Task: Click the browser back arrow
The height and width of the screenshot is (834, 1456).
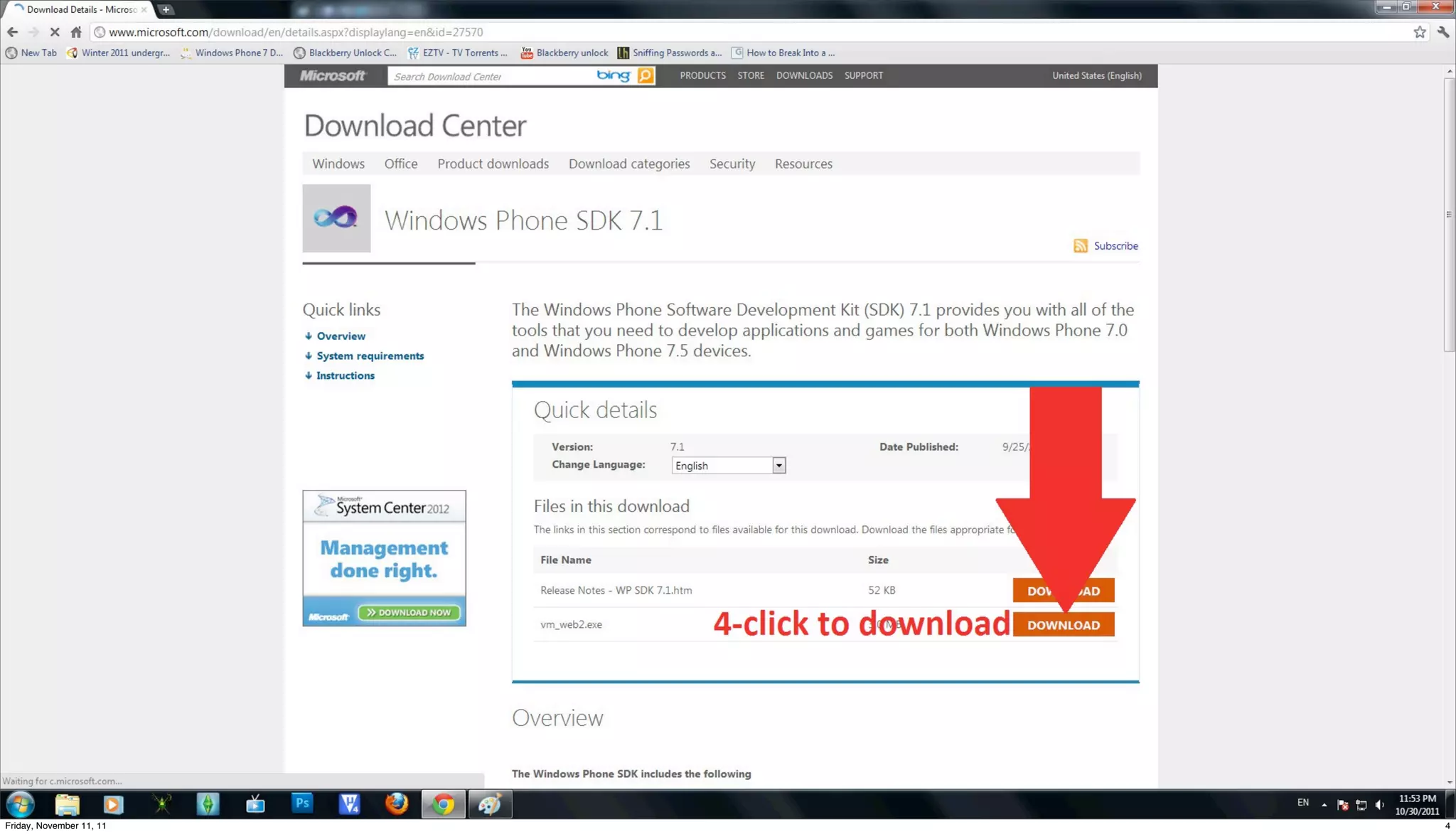Action: [x=12, y=32]
